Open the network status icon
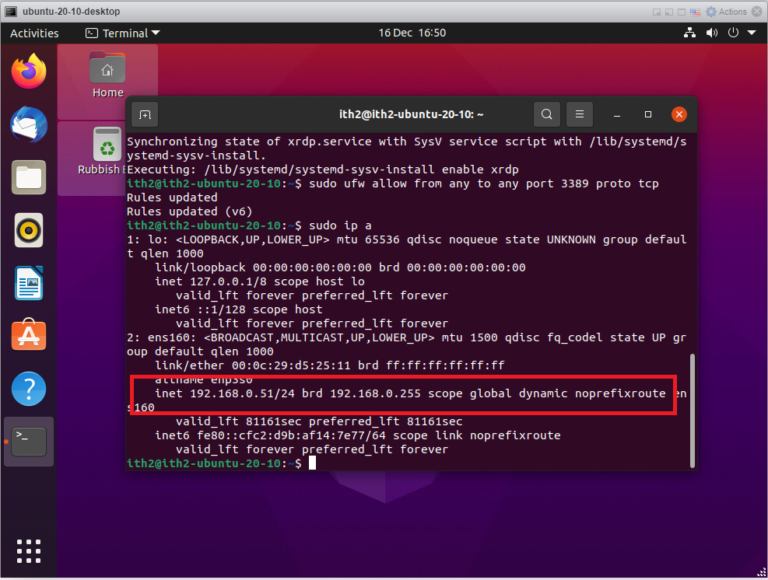Viewport: 768px width, 580px height. [690, 33]
